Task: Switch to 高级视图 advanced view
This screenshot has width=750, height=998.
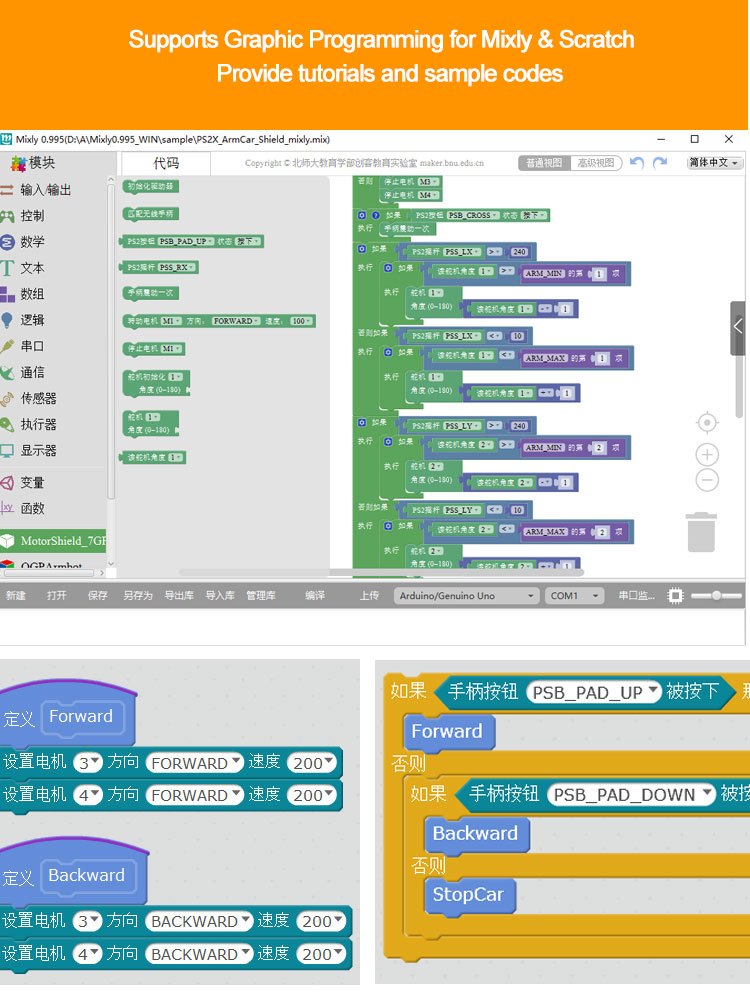Action: point(596,163)
